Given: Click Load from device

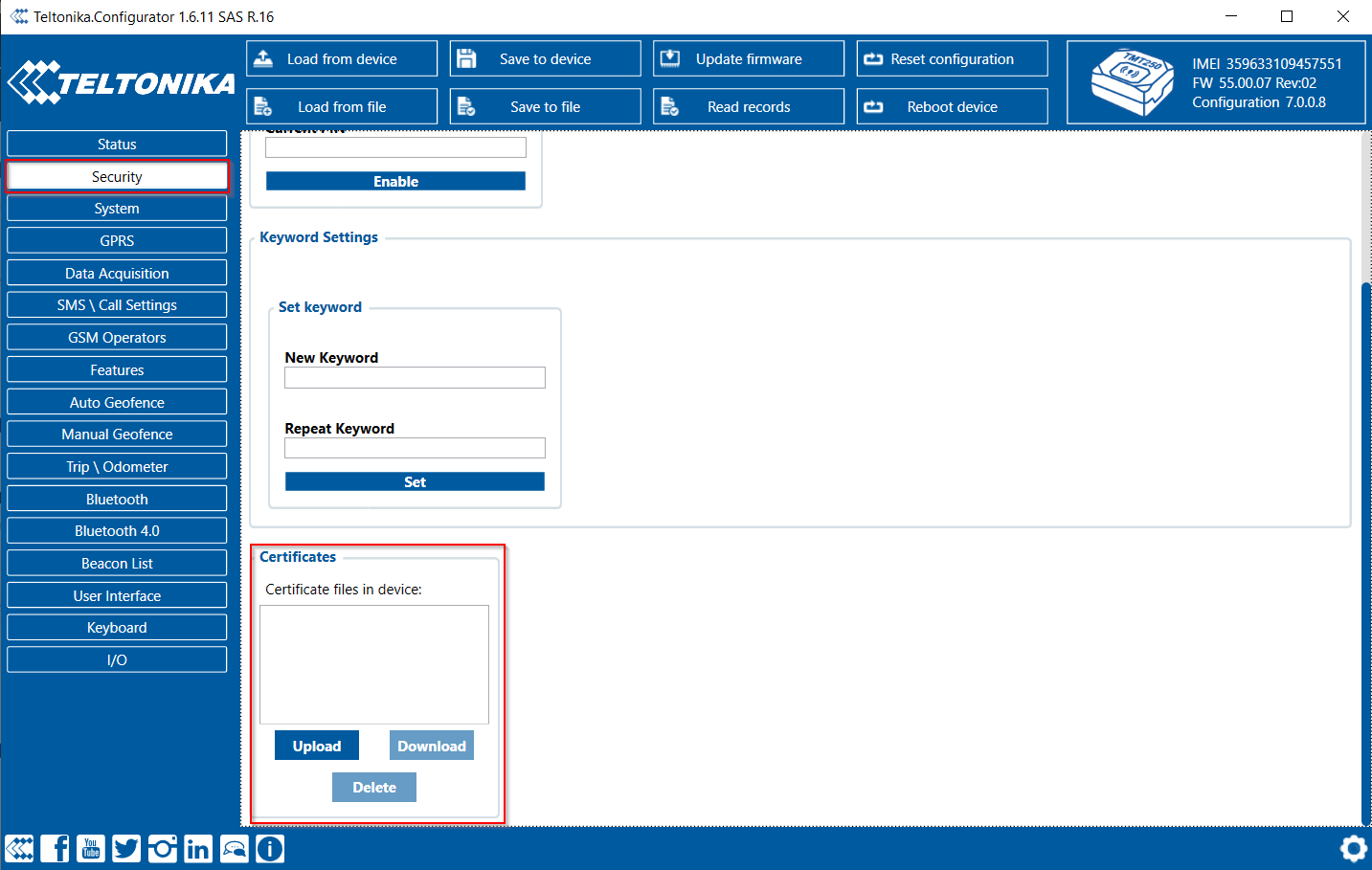Looking at the screenshot, I should click(x=342, y=58).
